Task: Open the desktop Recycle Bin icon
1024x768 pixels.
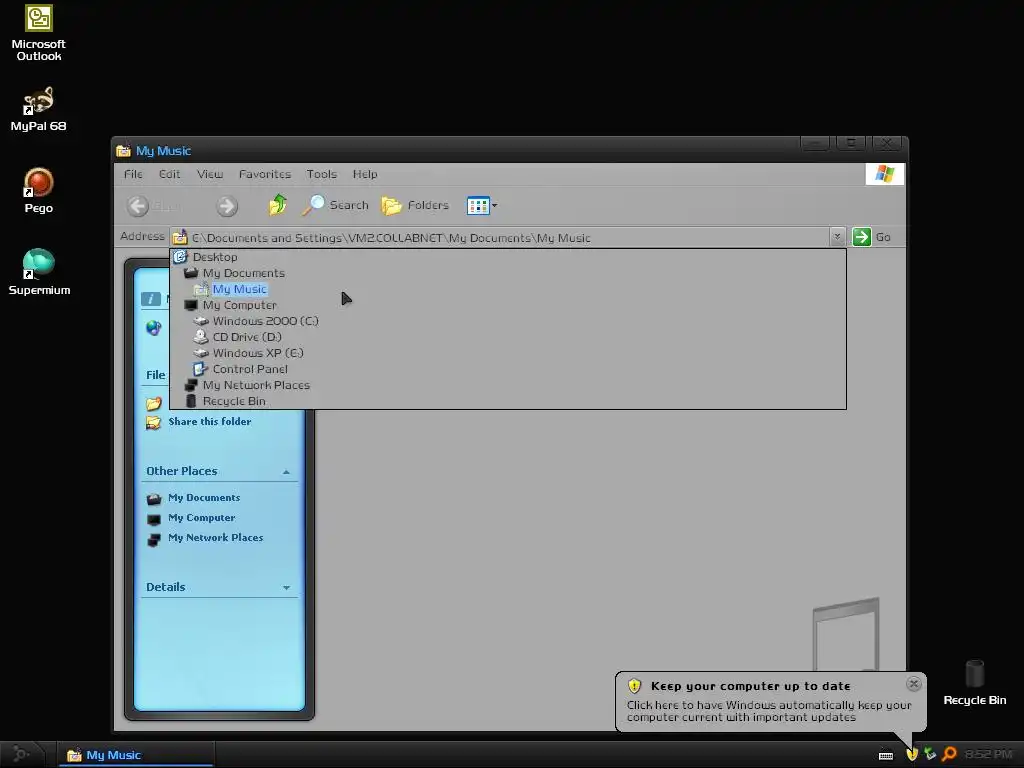Action: 974,682
